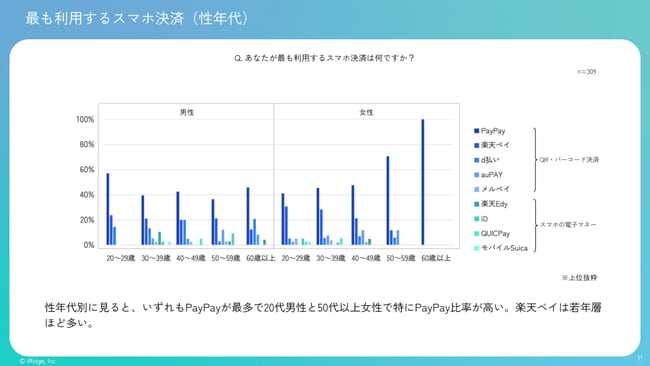The width and height of the screenshot is (650, 366).
Task: Click the 男性 chart panel header
Action: 187,112
